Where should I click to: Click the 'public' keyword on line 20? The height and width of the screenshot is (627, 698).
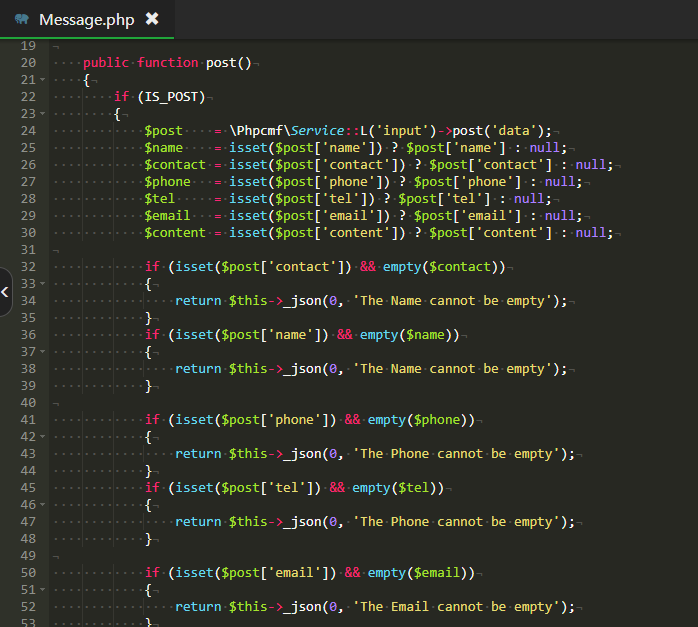(106, 63)
